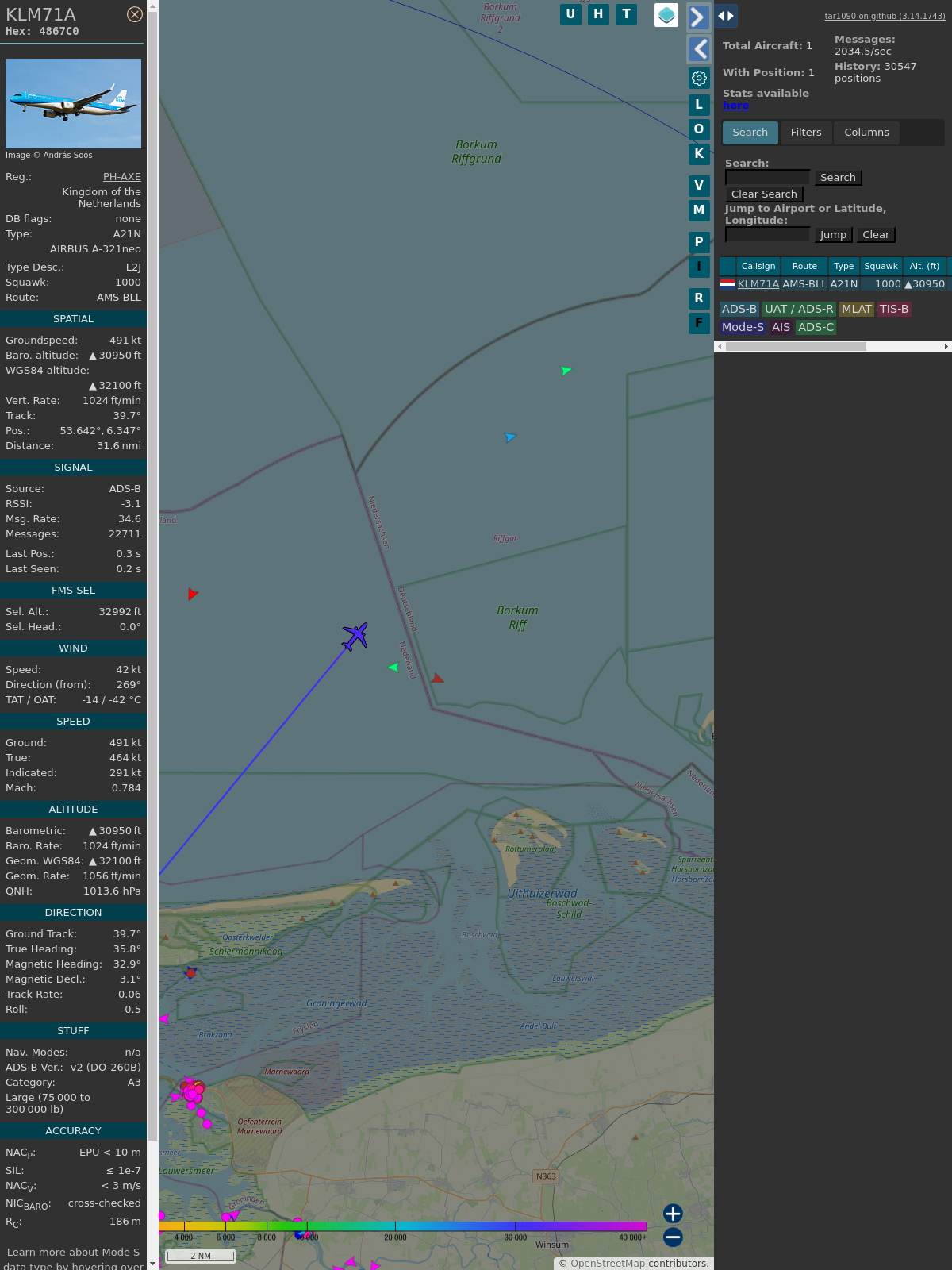Open the settings gear icon
The image size is (952, 1270).
(x=699, y=78)
